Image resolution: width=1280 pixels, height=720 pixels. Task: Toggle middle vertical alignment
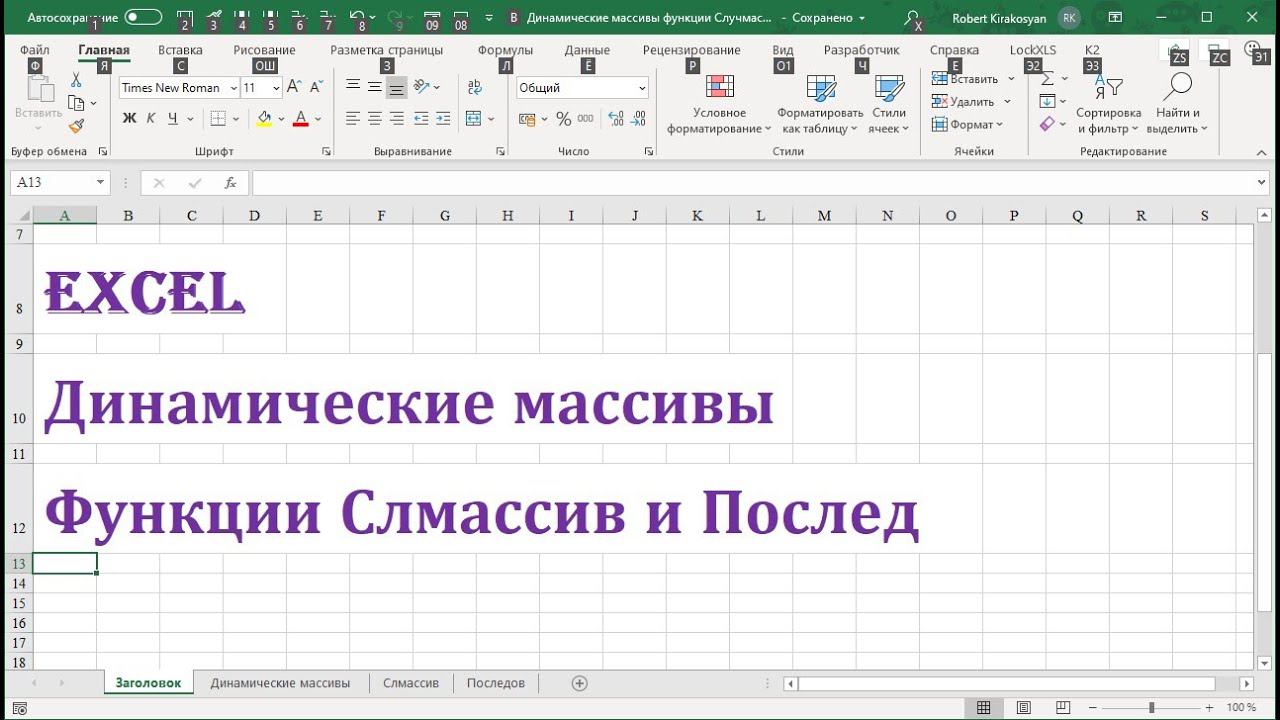click(x=375, y=87)
